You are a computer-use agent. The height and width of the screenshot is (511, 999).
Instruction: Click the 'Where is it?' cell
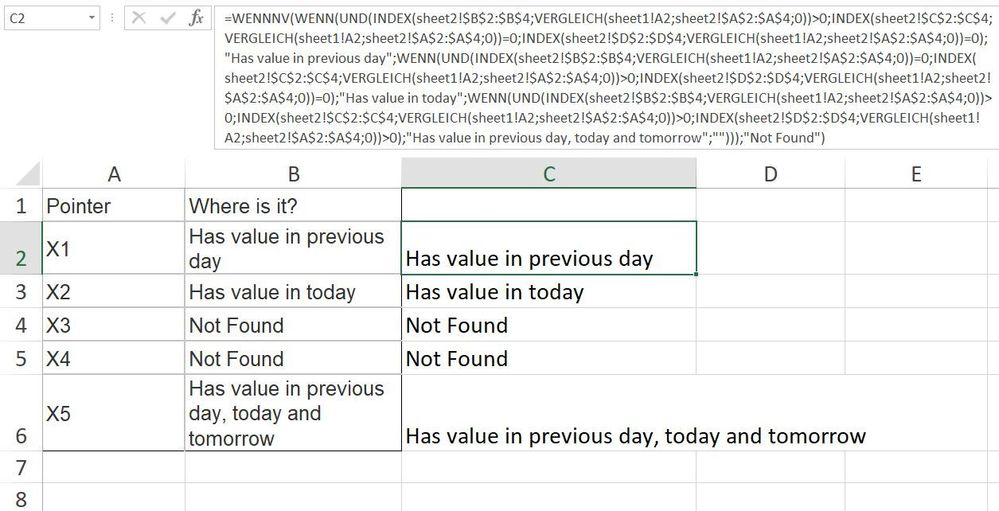click(x=293, y=206)
